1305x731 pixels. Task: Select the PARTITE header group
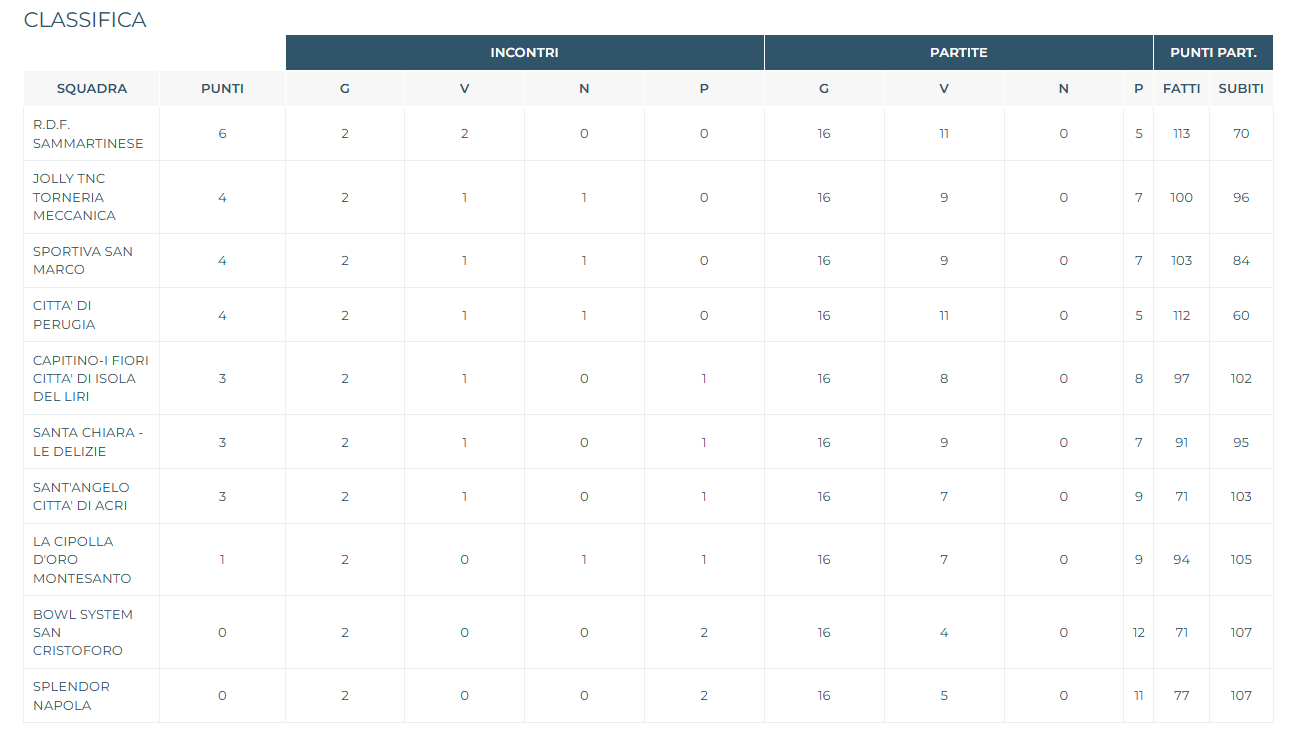point(959,53)
